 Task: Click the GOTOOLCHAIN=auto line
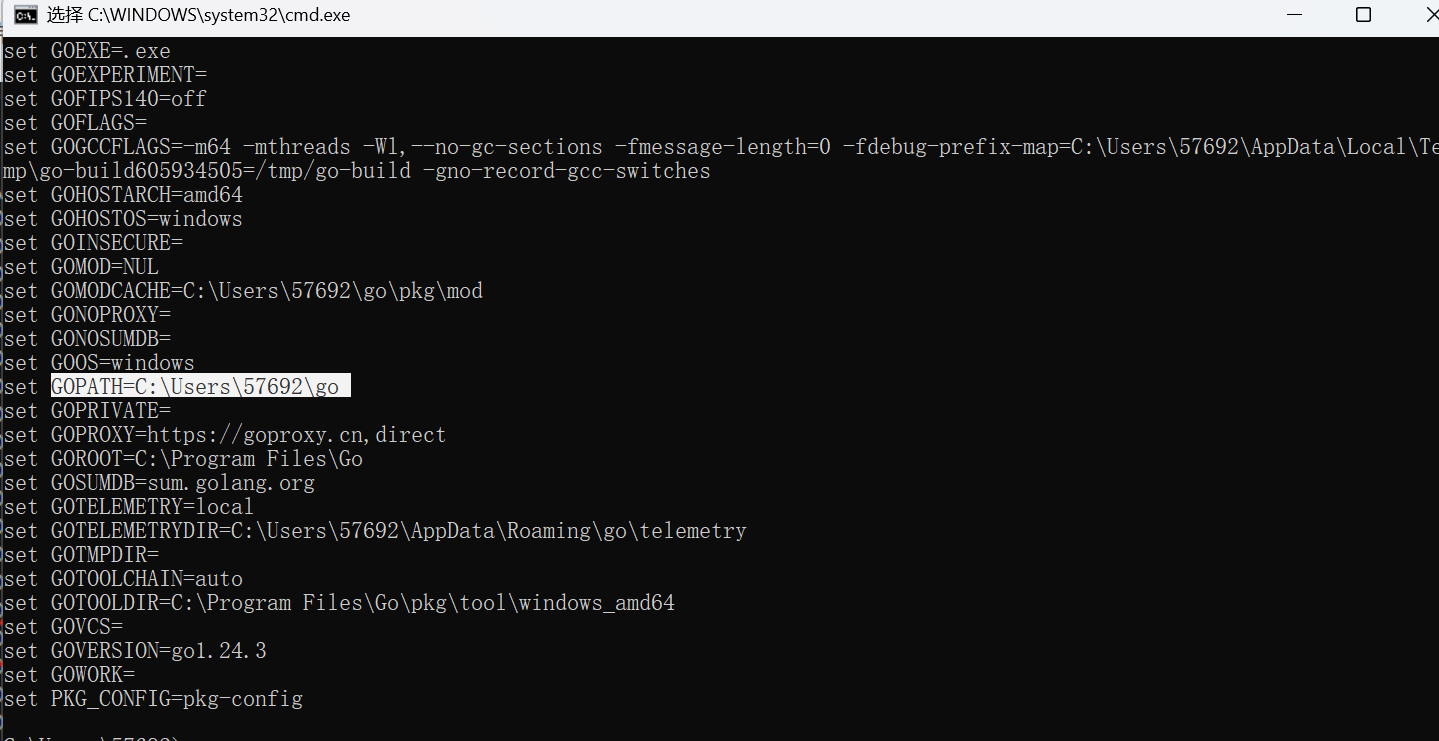[123, 579]
